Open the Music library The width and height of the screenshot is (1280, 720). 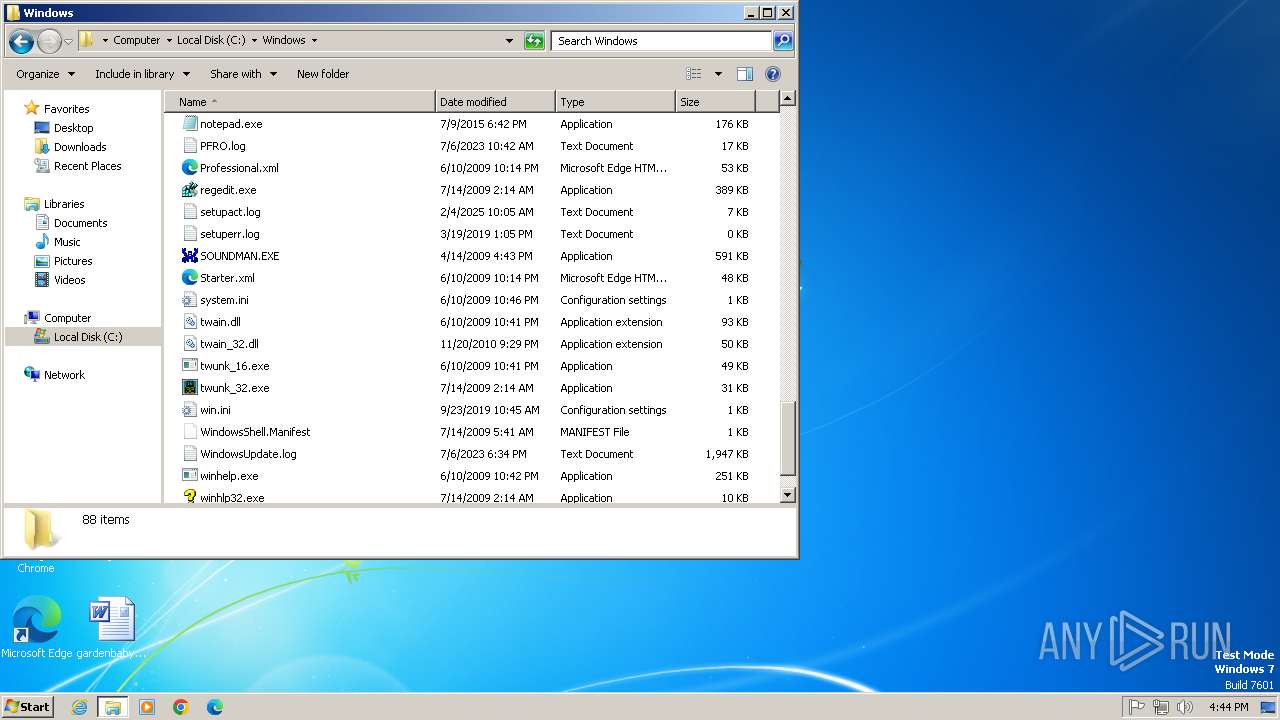pyautogui.click(x=67, y=242)
